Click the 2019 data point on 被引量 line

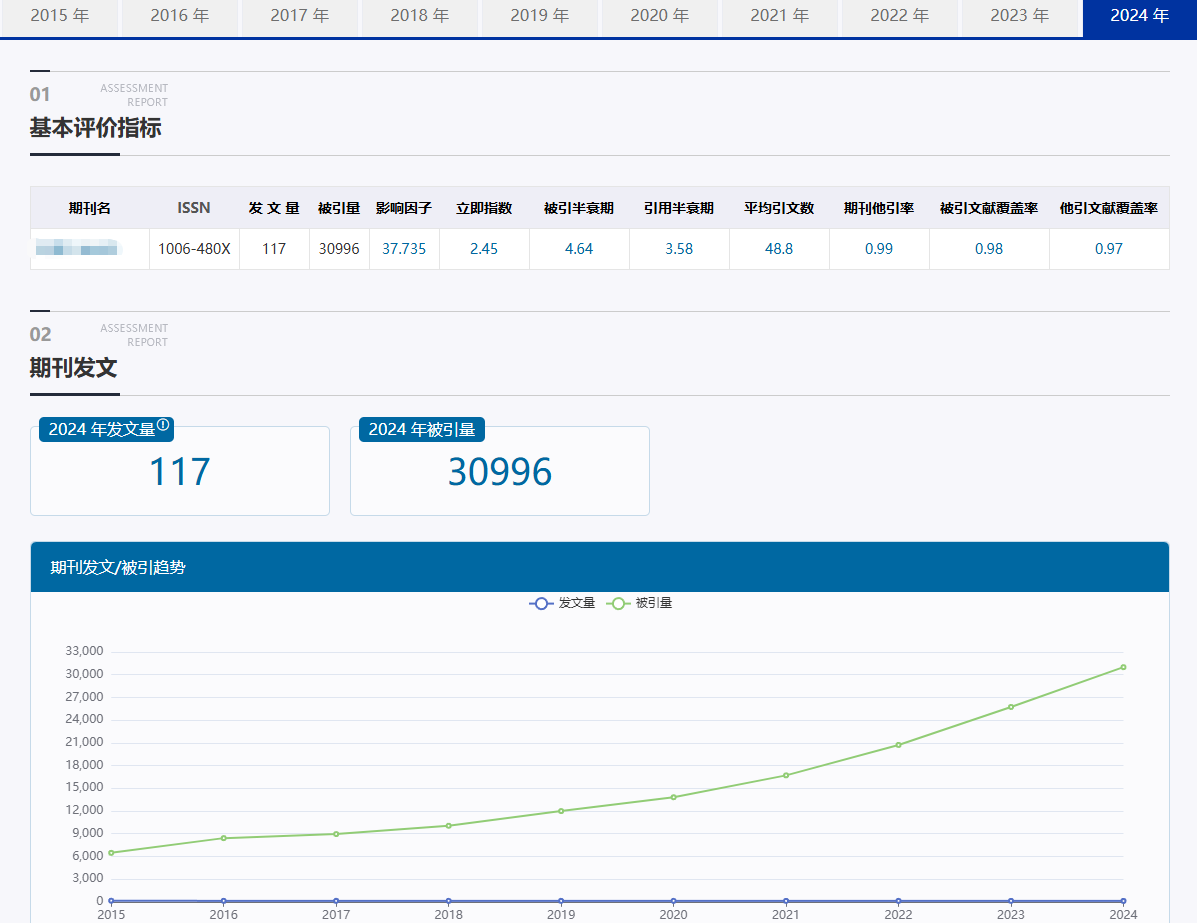[x=561, y=811]
